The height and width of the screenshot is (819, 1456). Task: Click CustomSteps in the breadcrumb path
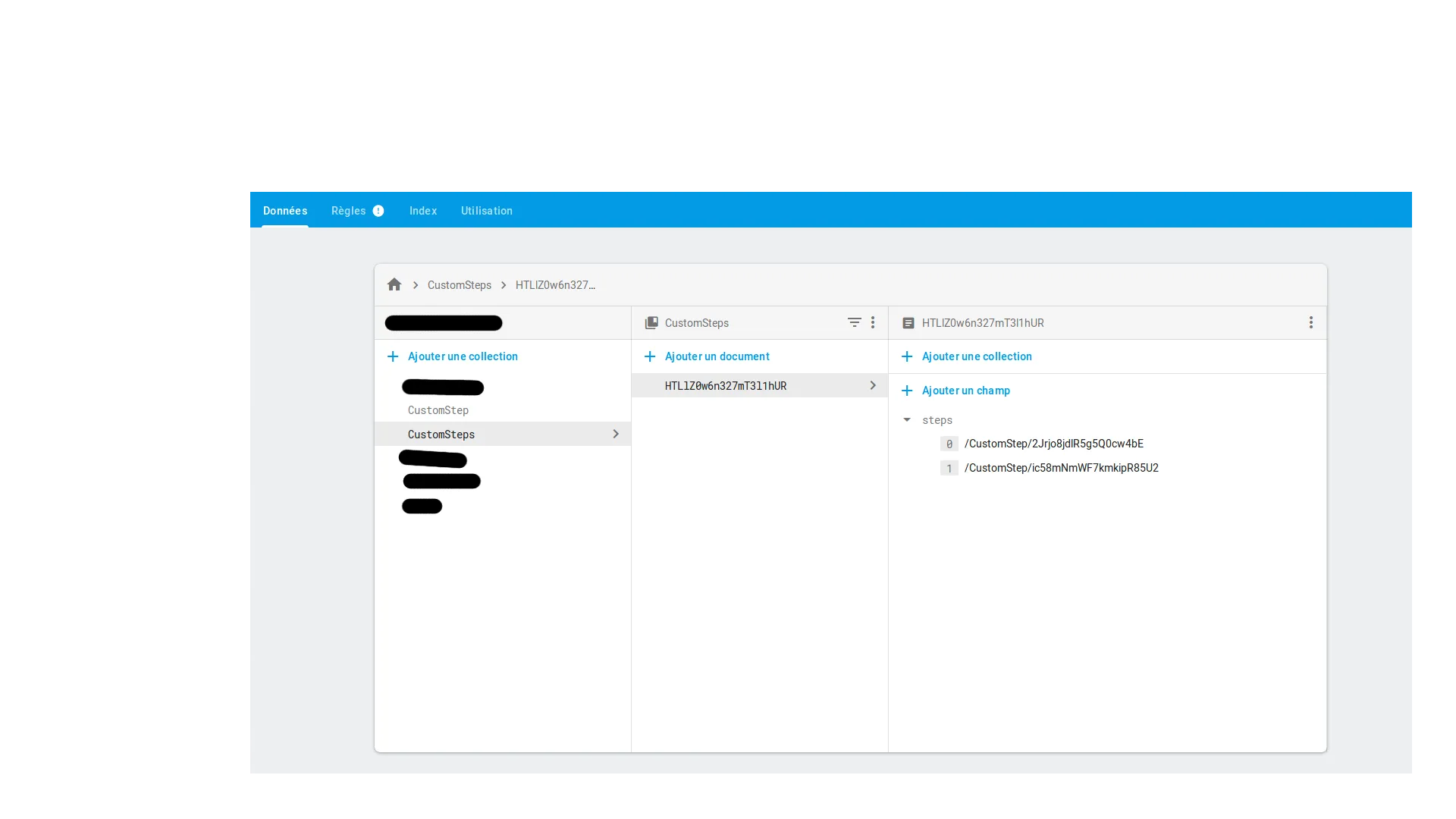tap(459, 285)
